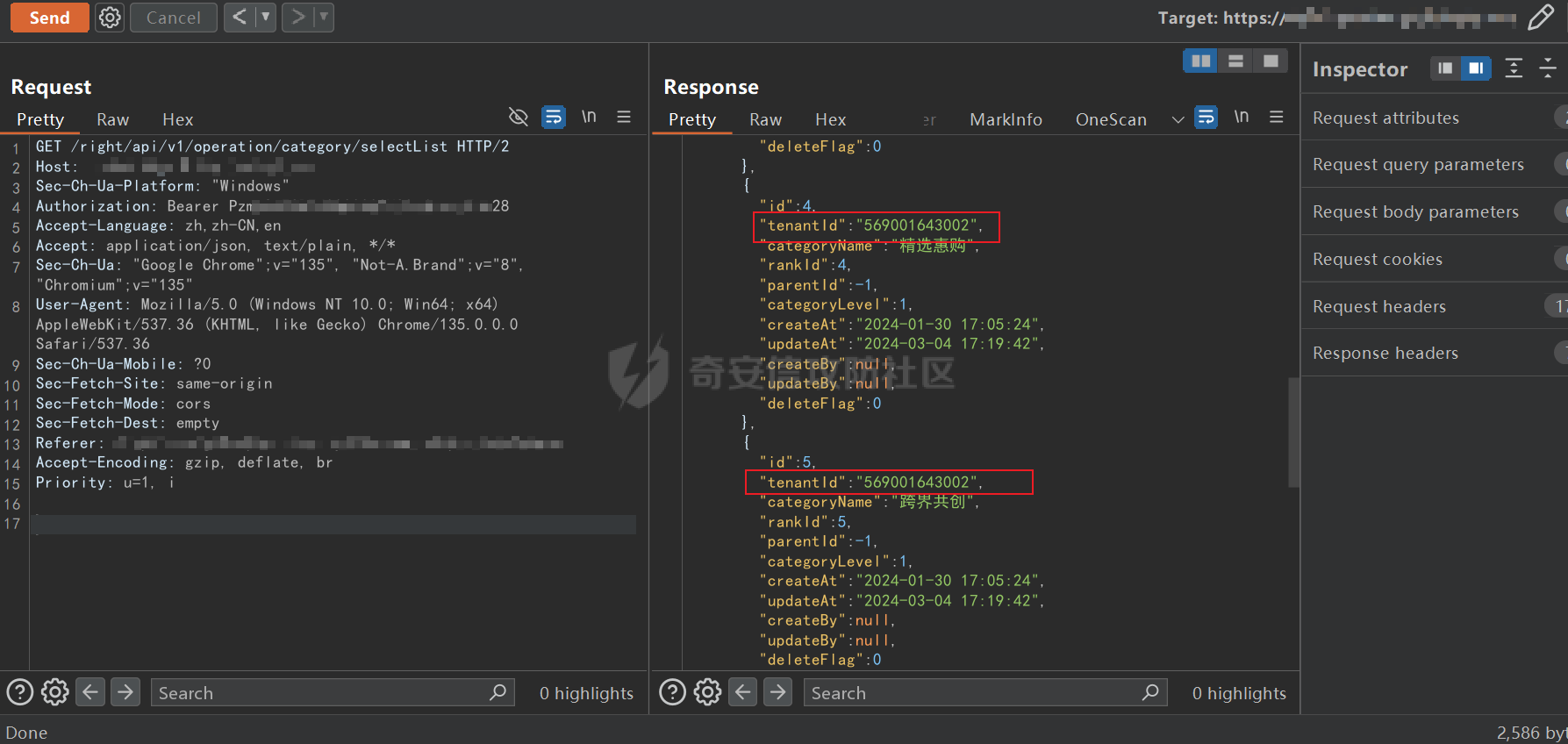Click categoryName "精选惠购" value
The width and height of the screenshot is (1568, 744).
coord(935,246)
